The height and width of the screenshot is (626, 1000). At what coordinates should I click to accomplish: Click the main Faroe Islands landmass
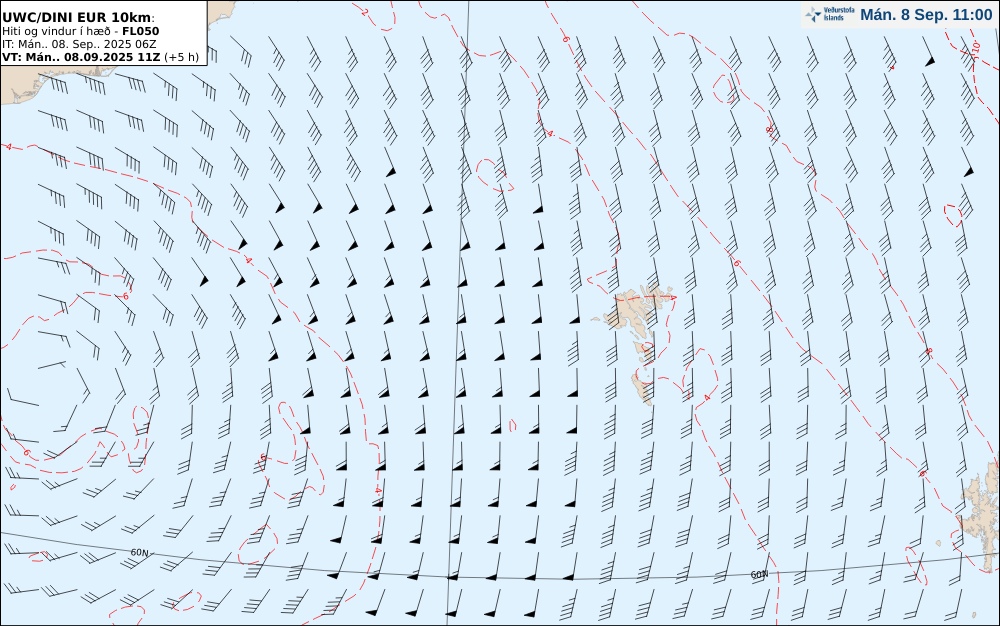(631, 309)
